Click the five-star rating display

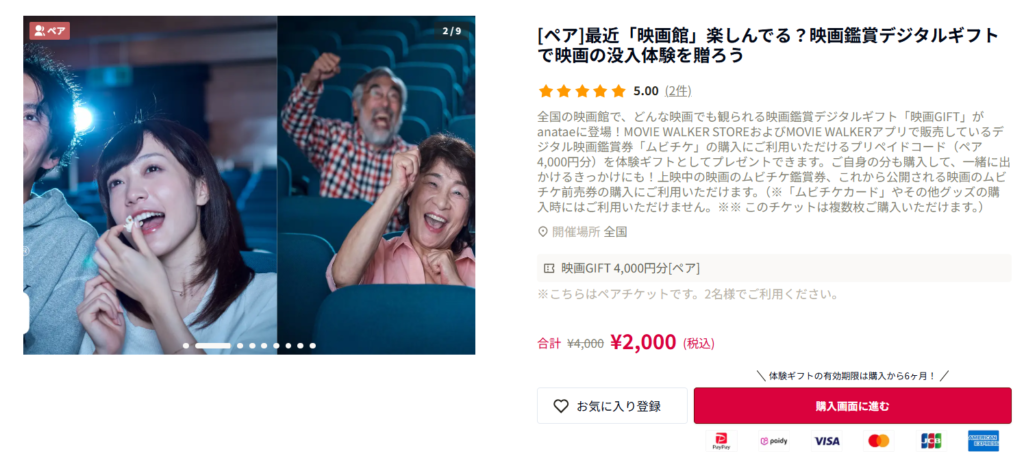pos(582,91)
